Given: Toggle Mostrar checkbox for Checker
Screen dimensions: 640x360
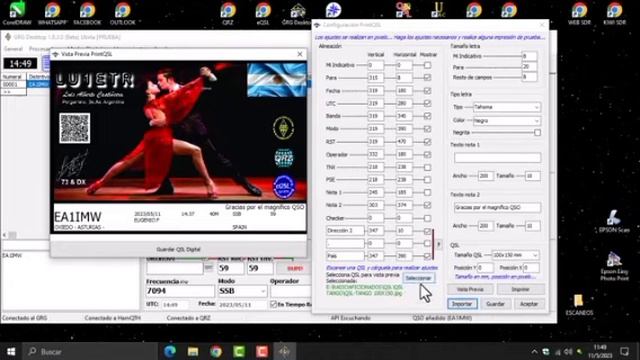Looking at the screenshot, I should point(427,218).
